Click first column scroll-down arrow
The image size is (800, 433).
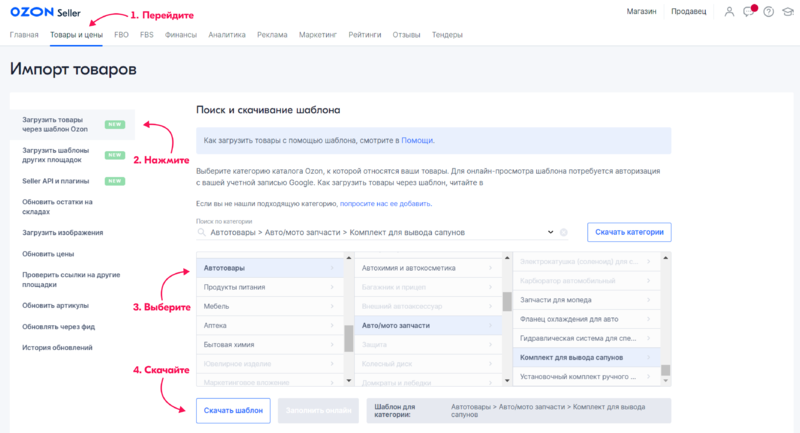pyautogui.click(x=349, y=380)
